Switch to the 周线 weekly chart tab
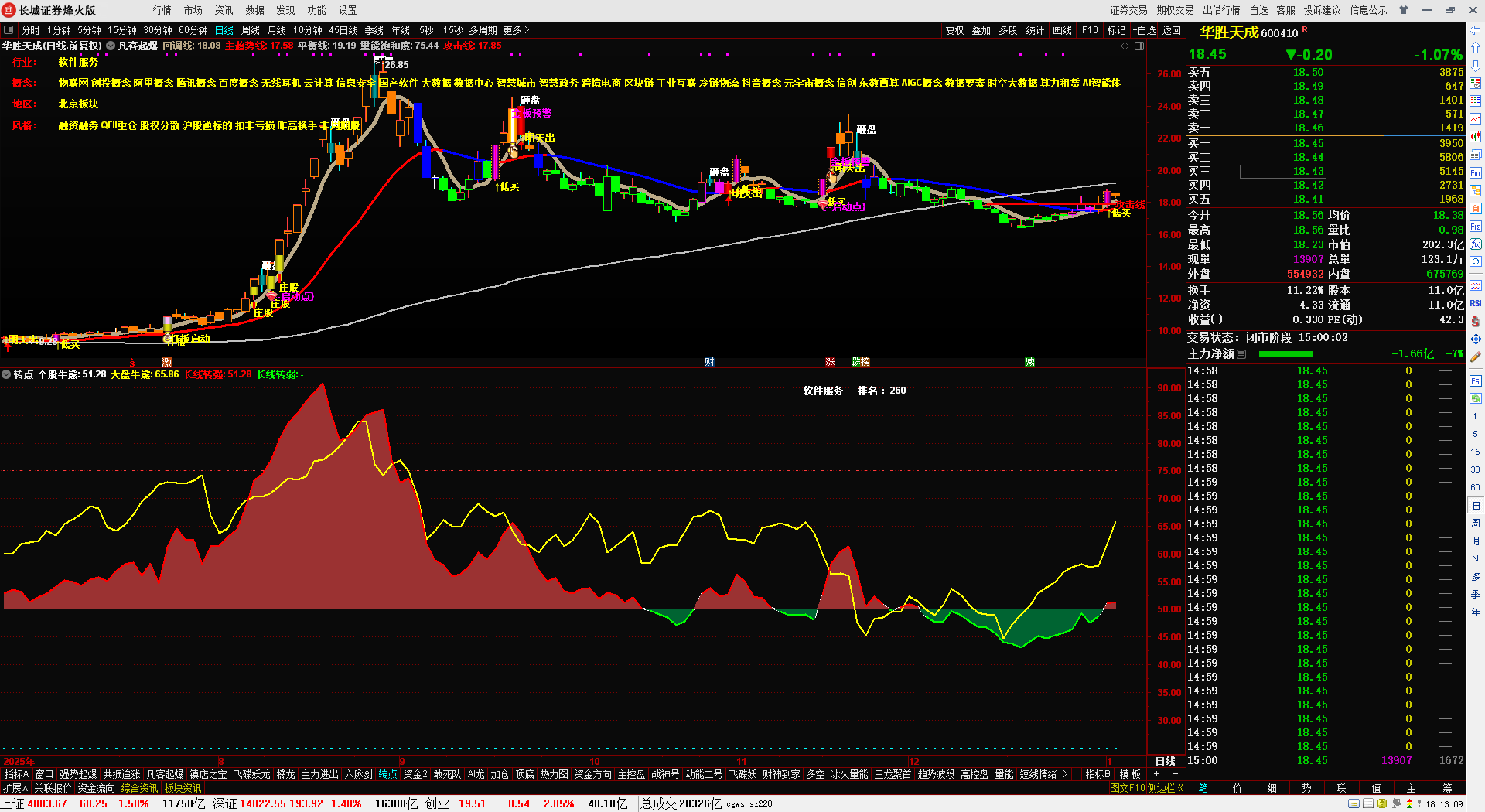The height and width of the screenshot is (812, 1485). pos(251,30)
